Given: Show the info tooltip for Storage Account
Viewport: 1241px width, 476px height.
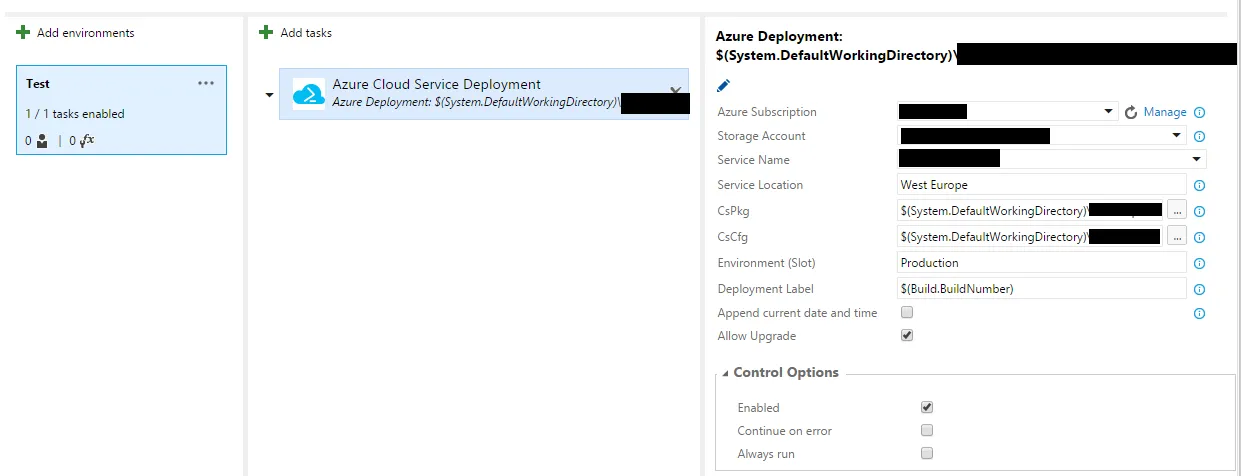Looking at the screenshot, I should (1199, 137).
